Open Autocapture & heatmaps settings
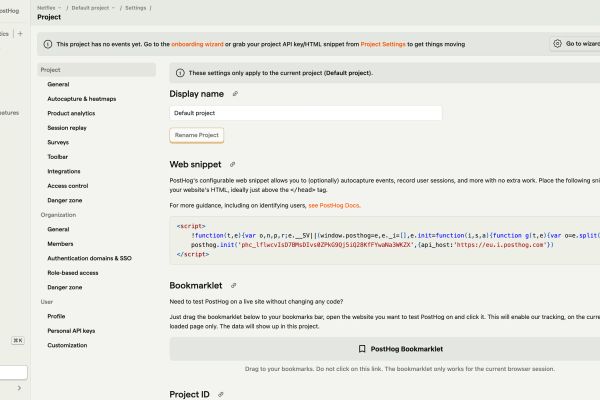This screenshot has height=400, width=600. click(82, 99)
